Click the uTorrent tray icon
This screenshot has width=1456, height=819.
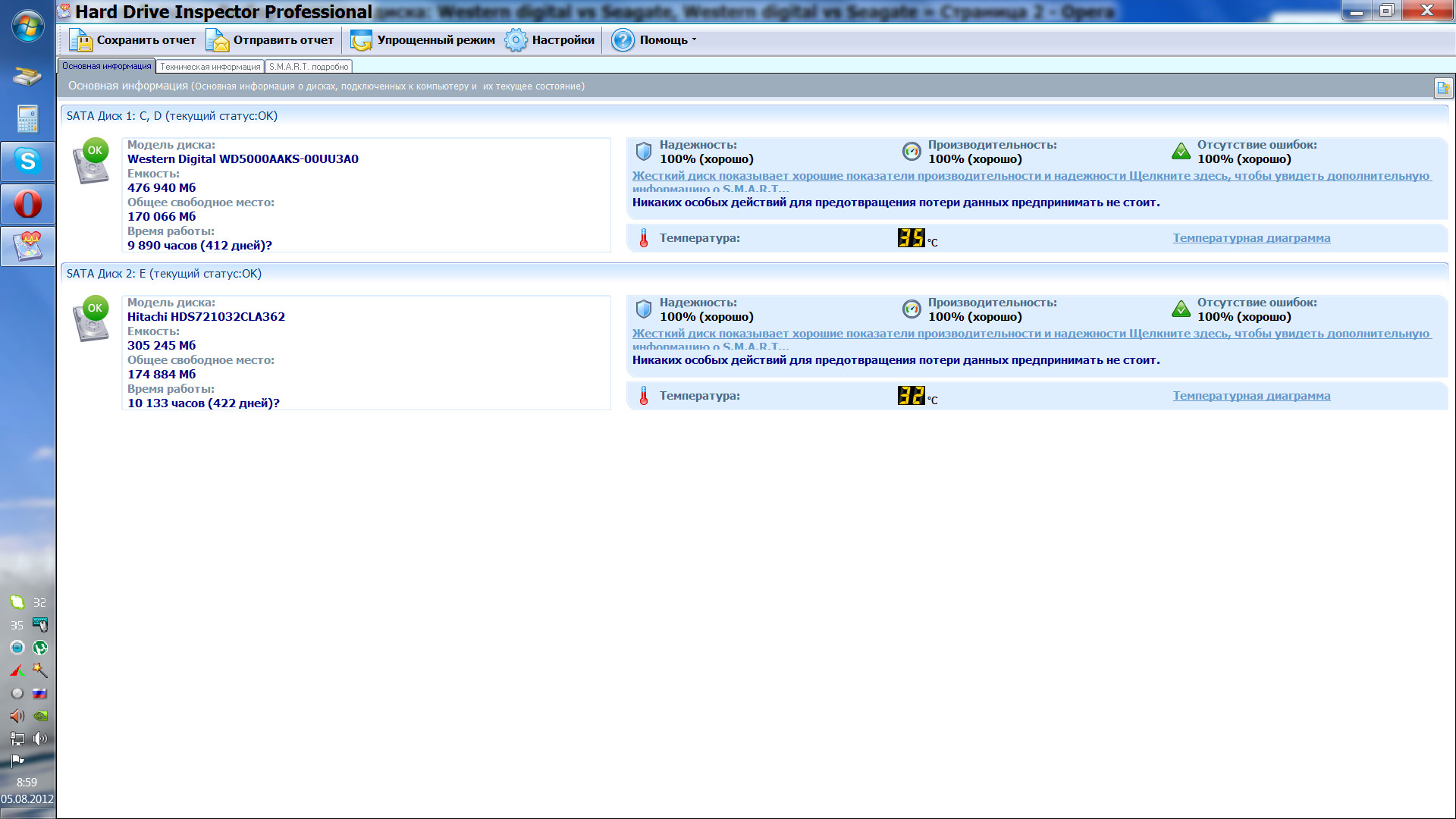(x=40, y=648)
